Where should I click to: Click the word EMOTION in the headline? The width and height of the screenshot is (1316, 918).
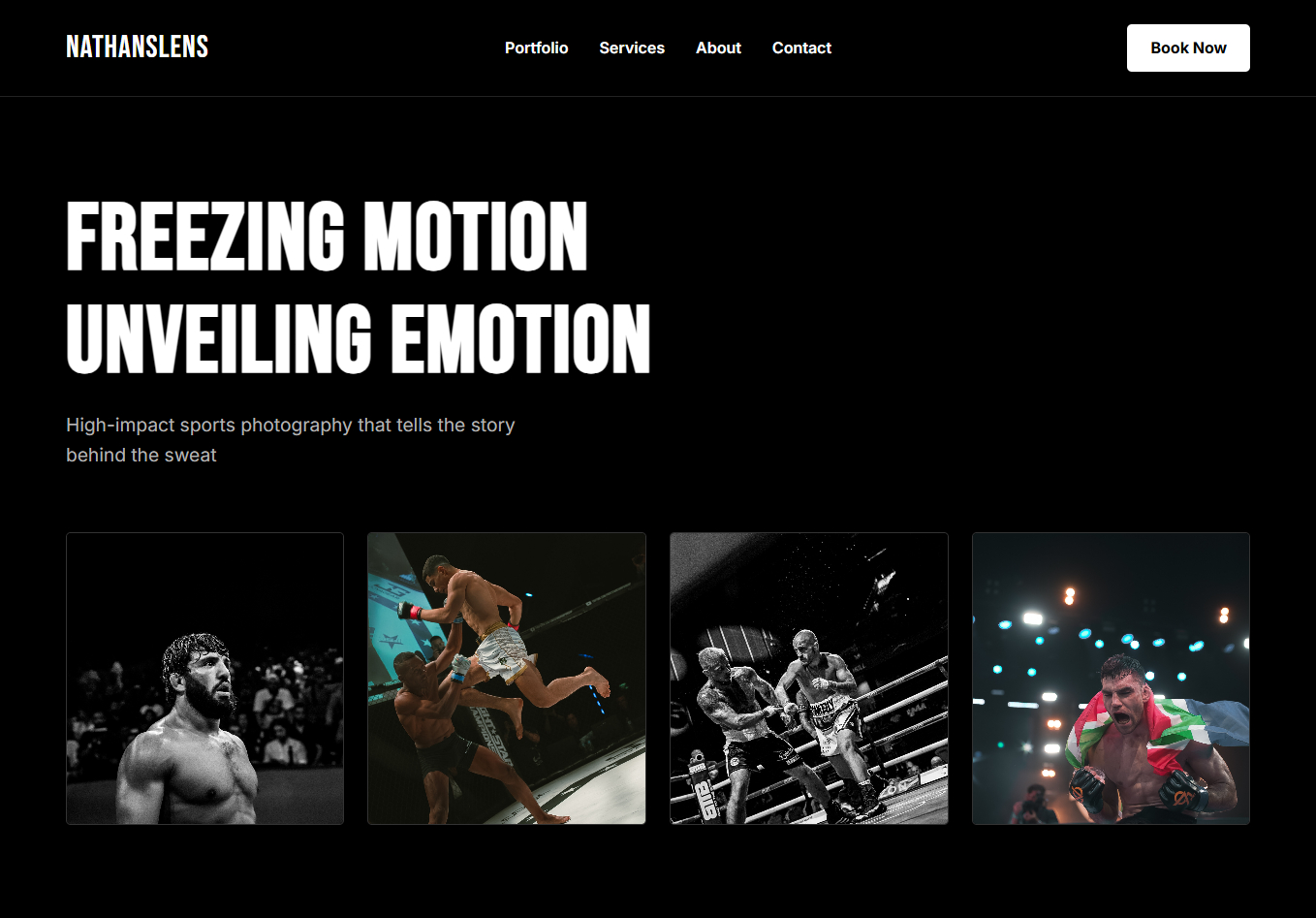(x=520, y=337)
